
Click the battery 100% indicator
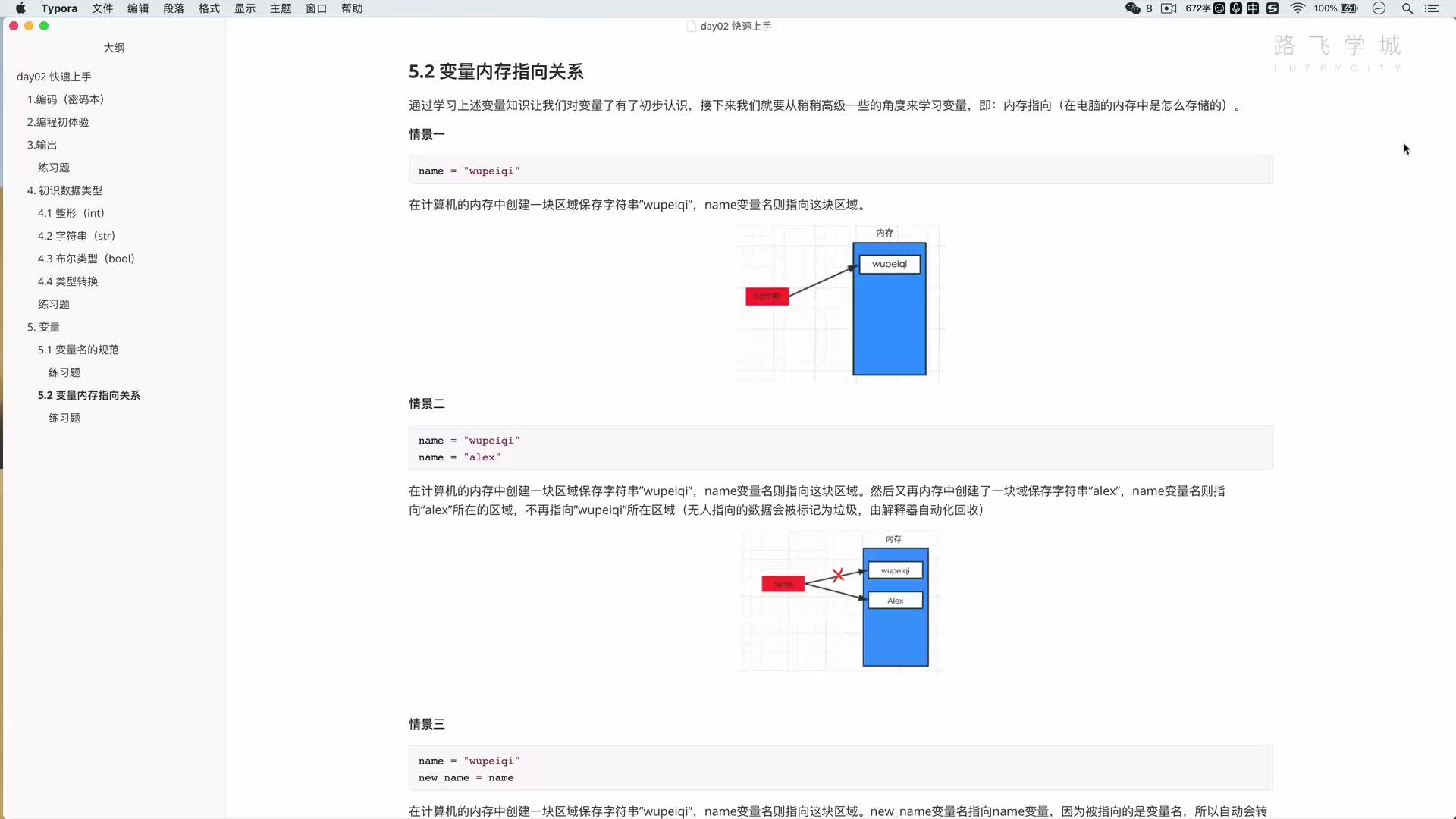point(1336,8)
